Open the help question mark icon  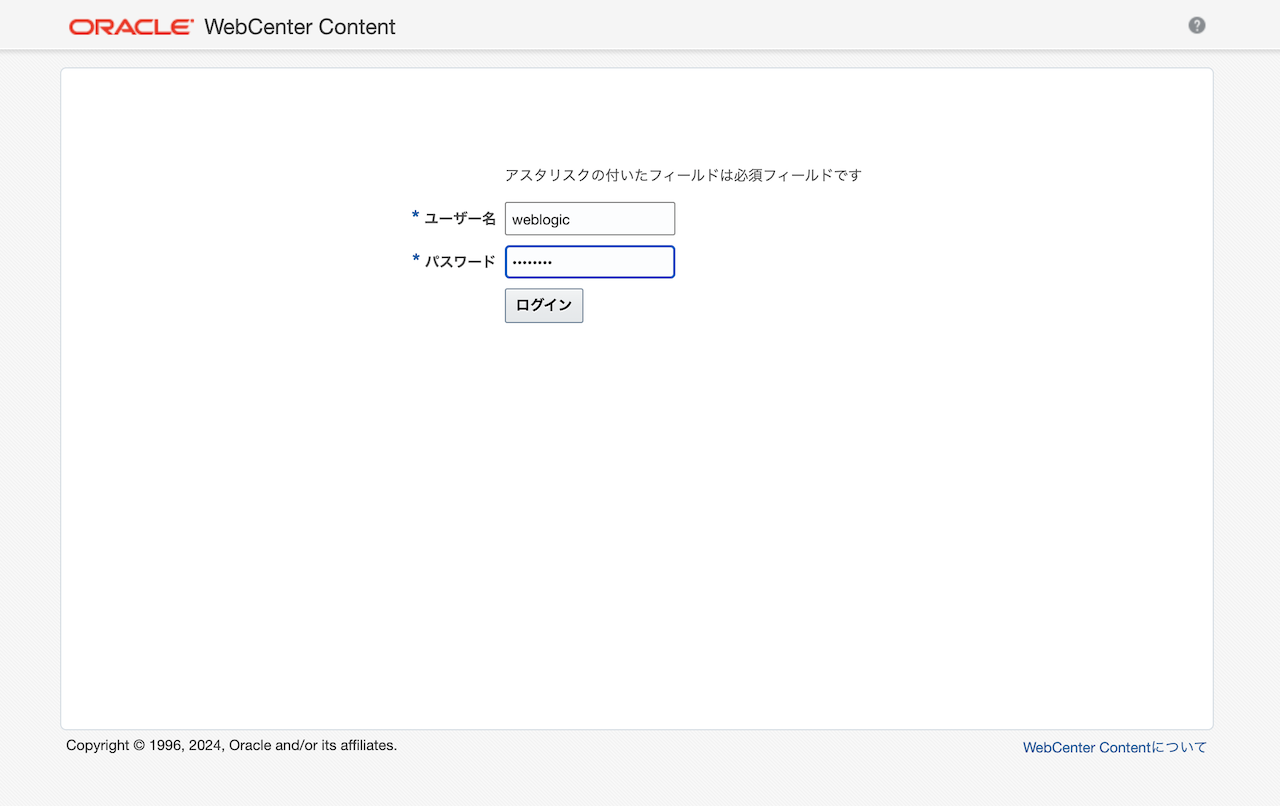pos(1196,26)
